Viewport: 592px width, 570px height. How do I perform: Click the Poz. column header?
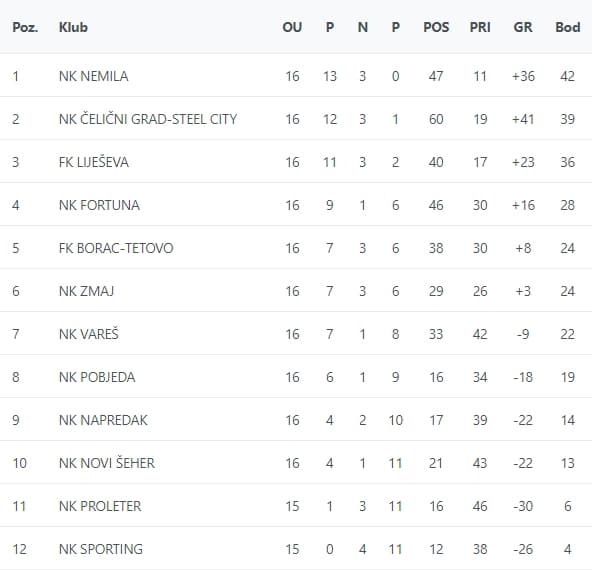[25, 27]
